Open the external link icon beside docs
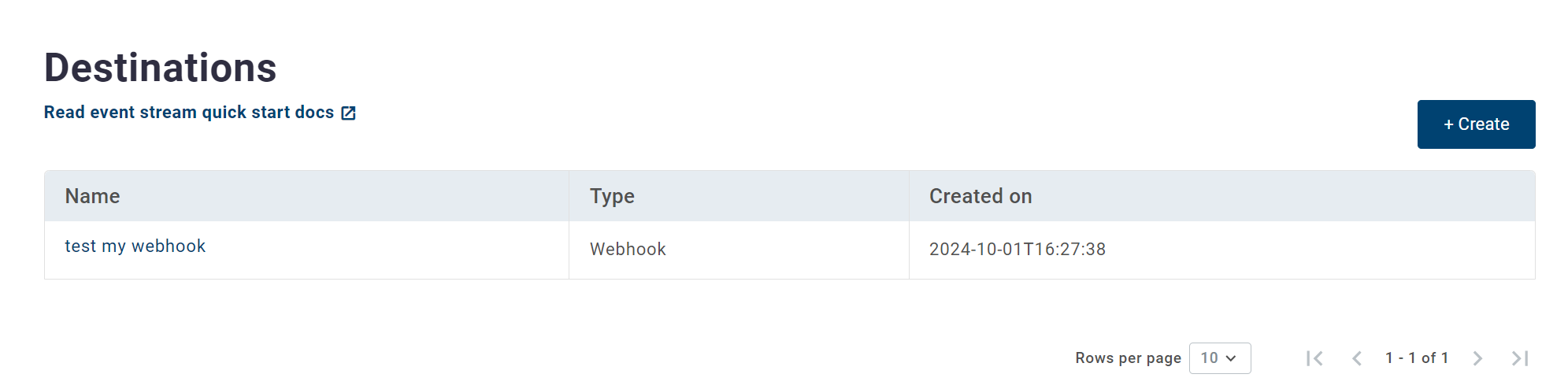 348,113
